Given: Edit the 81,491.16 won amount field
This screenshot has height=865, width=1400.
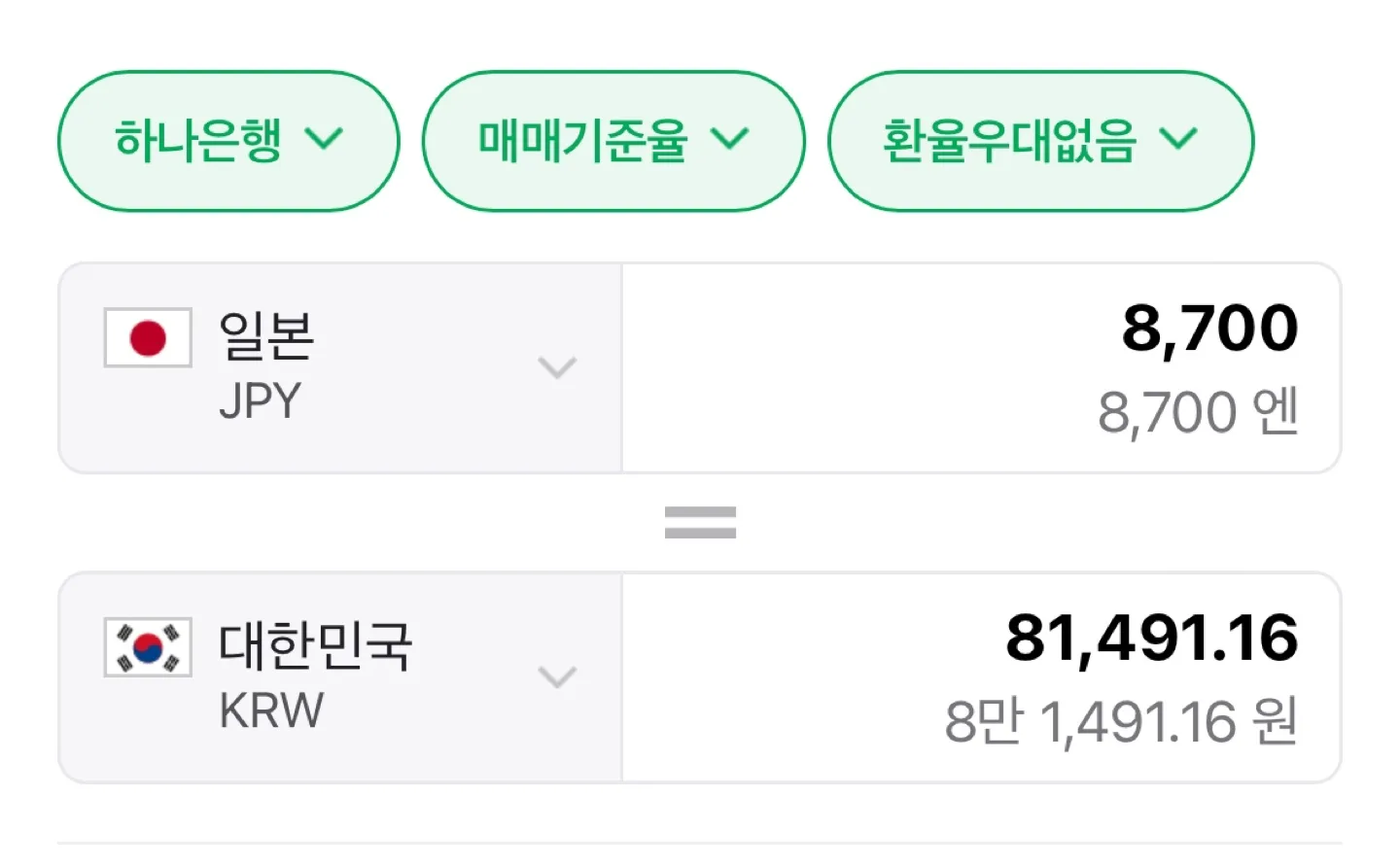Looking at the screenshot, I should tap(981, 677).
